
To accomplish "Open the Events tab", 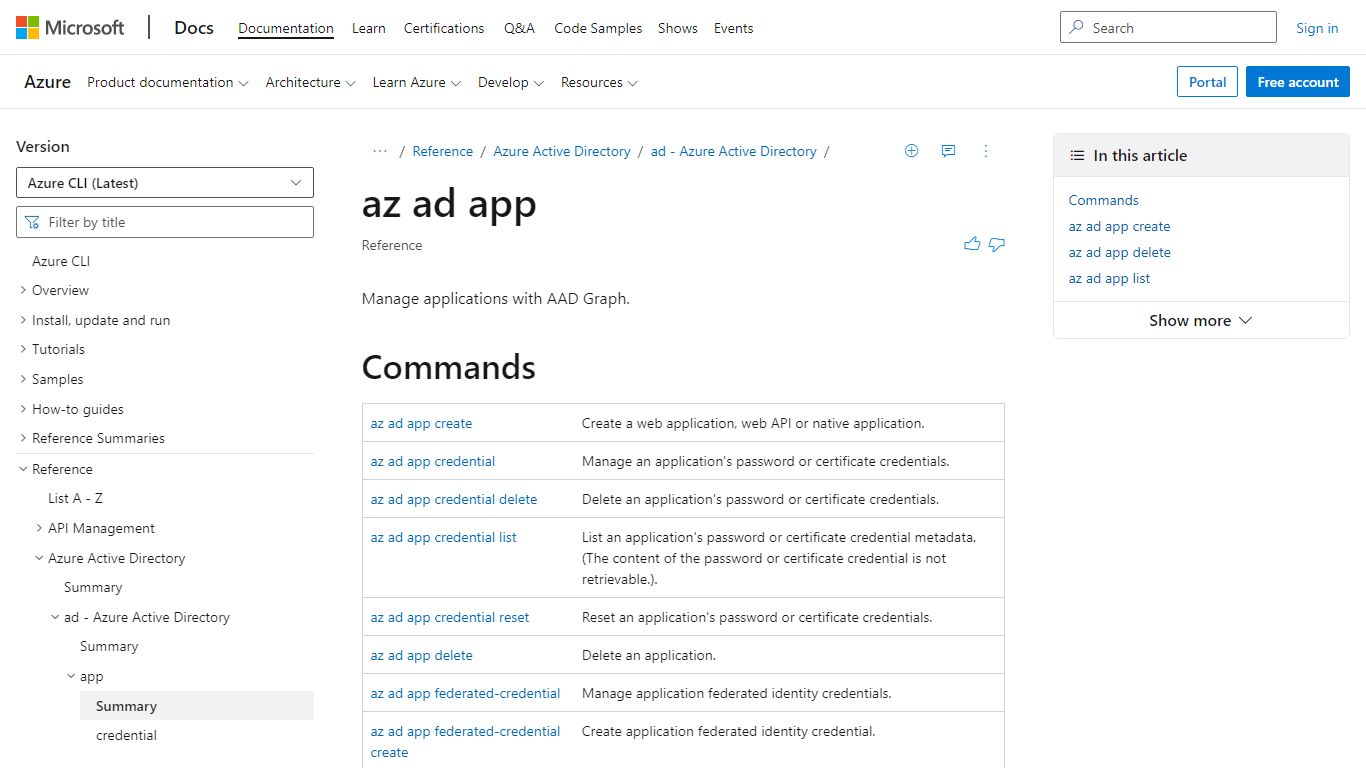I will [733, 28].
